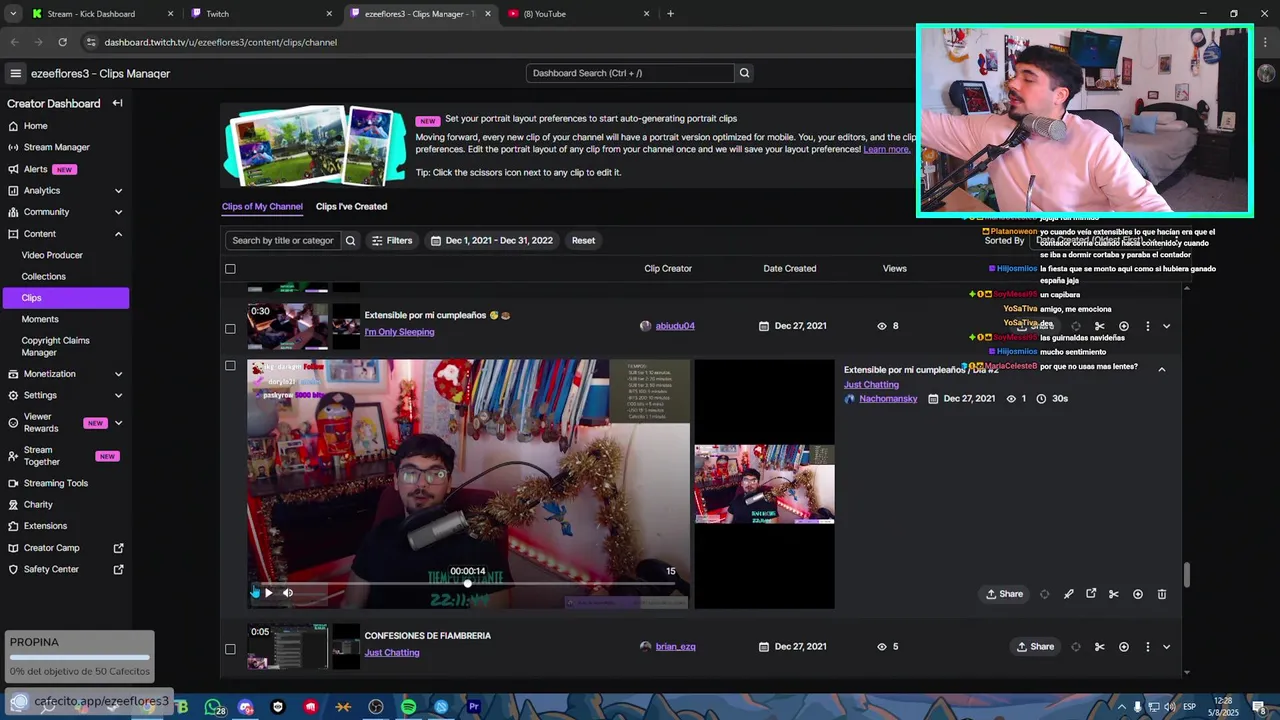Image resolution: width=1280 pixels, height=720 pixels.
Task: Open the hamburger menu beside Clips Manager title
Action: pos(15,73)
